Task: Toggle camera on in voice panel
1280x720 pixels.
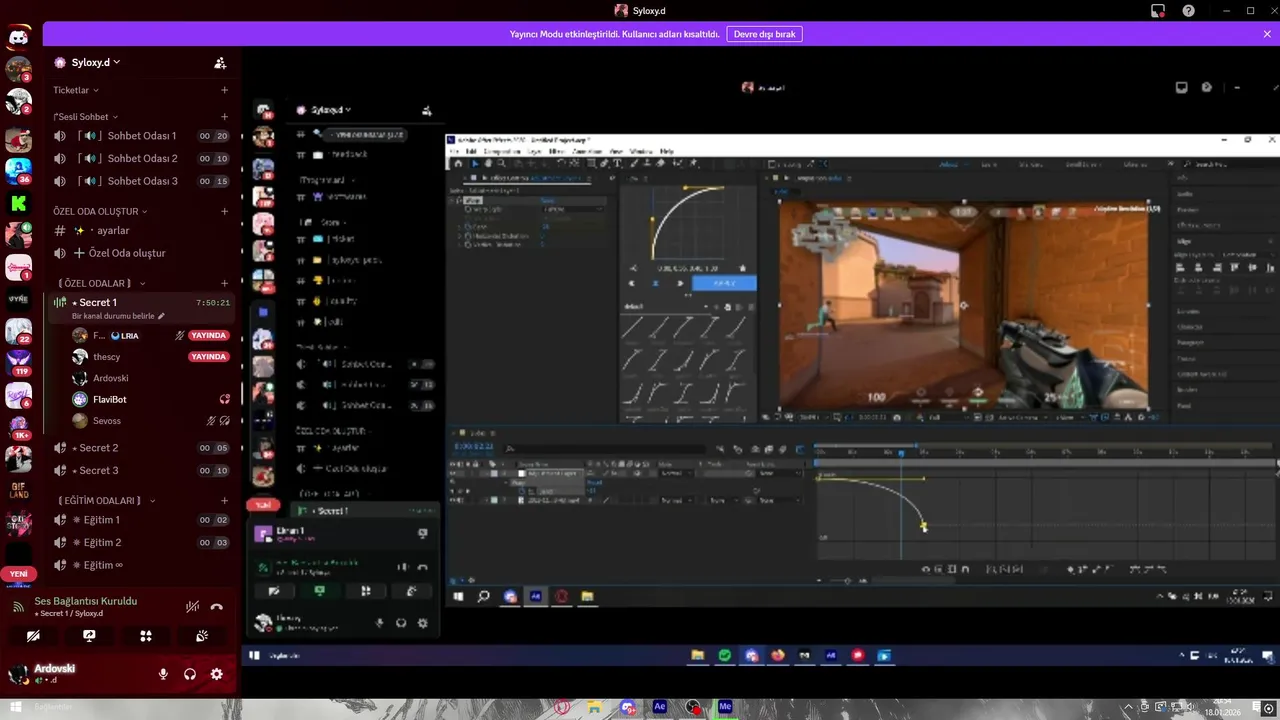Action: pos(33,635)
